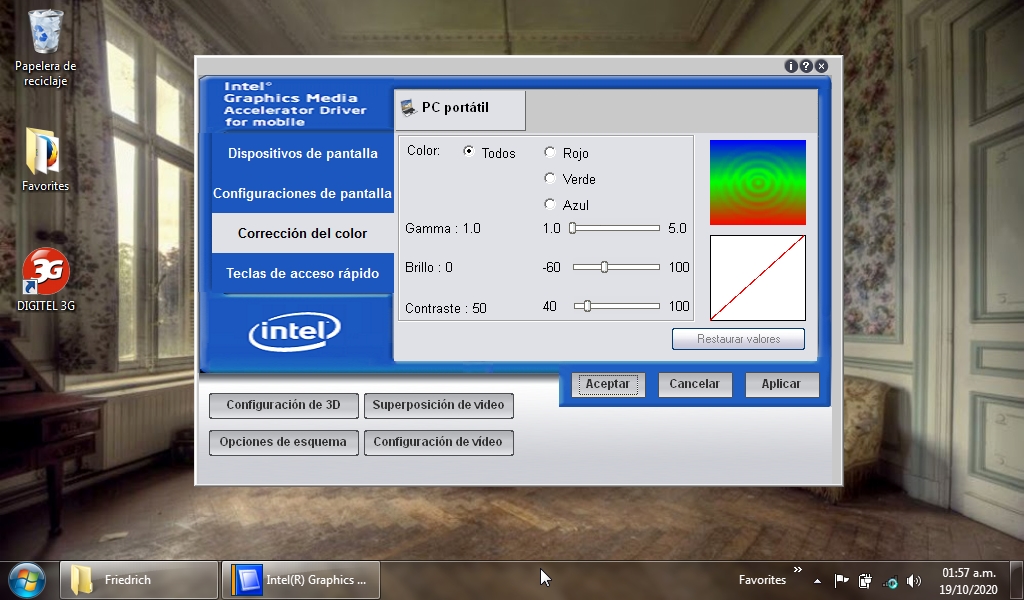Switch to the Friedrich taskbar folder window
Image resolution: width=1024 pixels, height=600 pixels.
pyautogui.click(x=139, y=580)
